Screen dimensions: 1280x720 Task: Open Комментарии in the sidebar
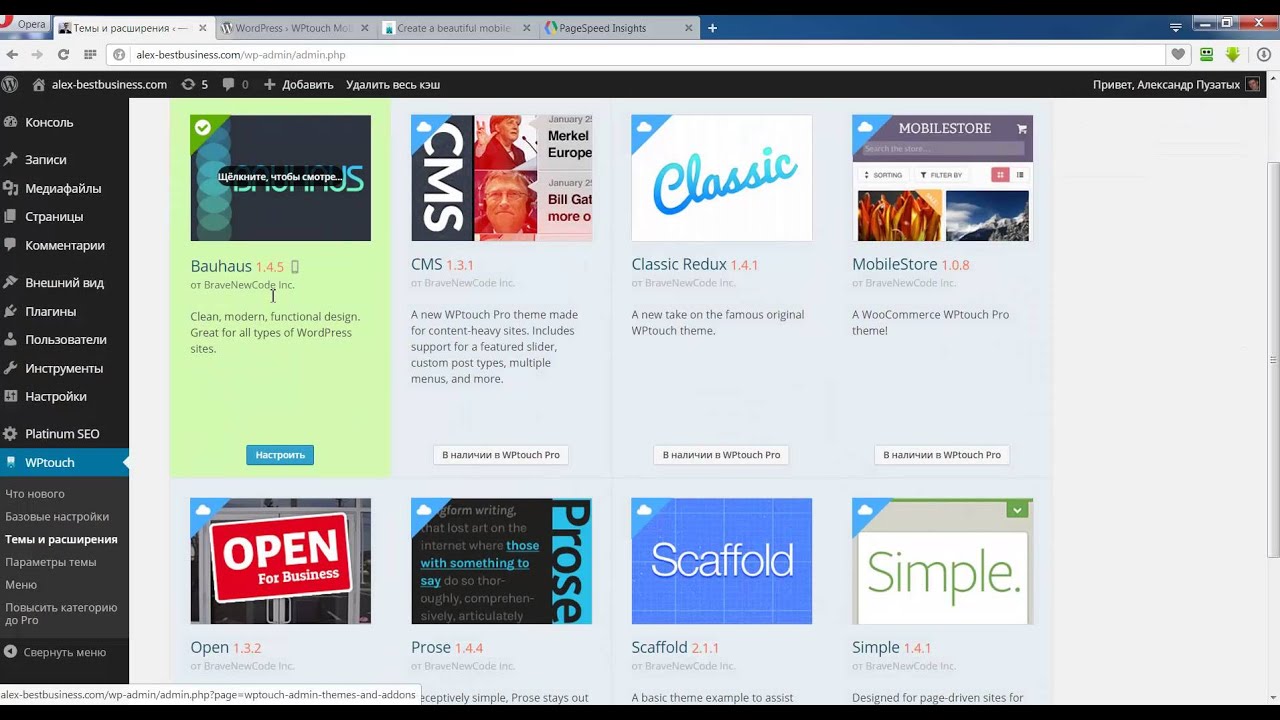pos(64,245)
